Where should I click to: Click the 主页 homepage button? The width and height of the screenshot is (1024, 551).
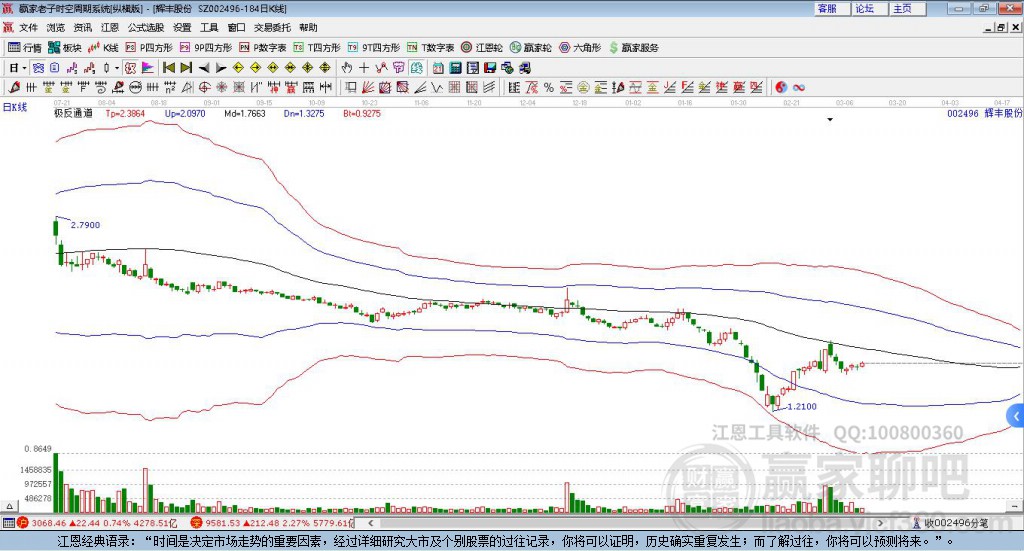tap(908, 8)
